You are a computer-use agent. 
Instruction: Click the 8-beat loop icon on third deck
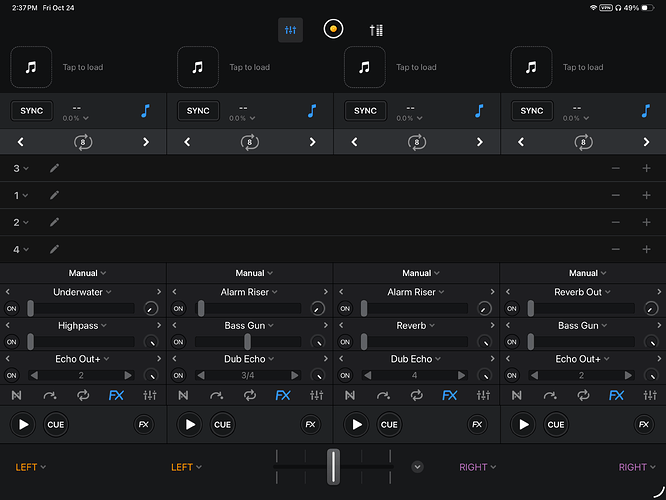pos(417,142)
